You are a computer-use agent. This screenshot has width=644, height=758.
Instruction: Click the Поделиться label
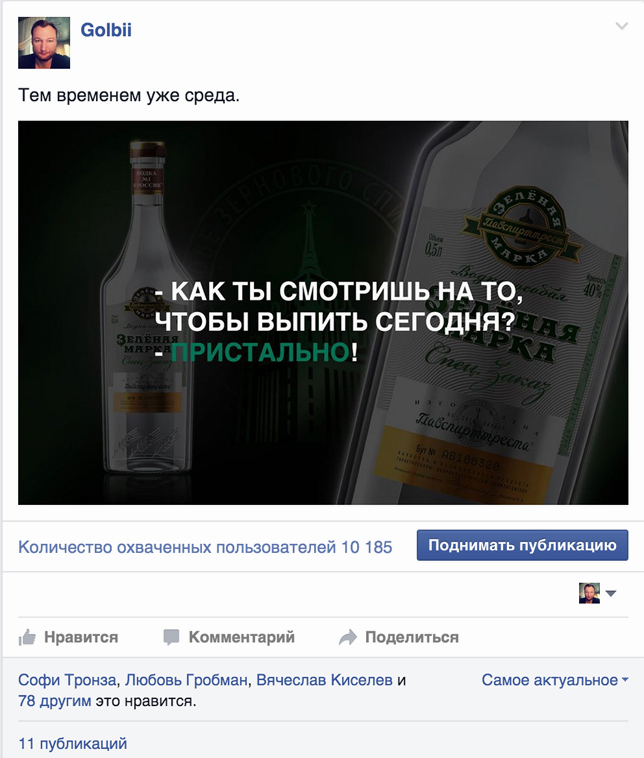click(412, 637)
